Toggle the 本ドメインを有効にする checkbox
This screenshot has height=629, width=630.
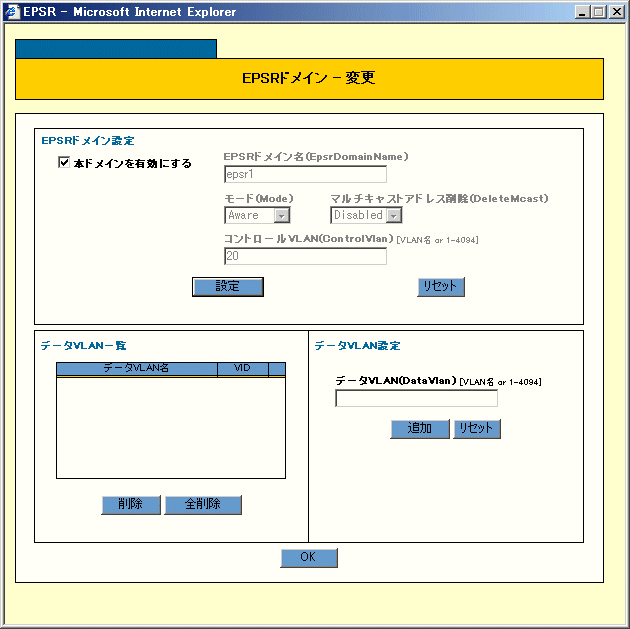(64, 162)
